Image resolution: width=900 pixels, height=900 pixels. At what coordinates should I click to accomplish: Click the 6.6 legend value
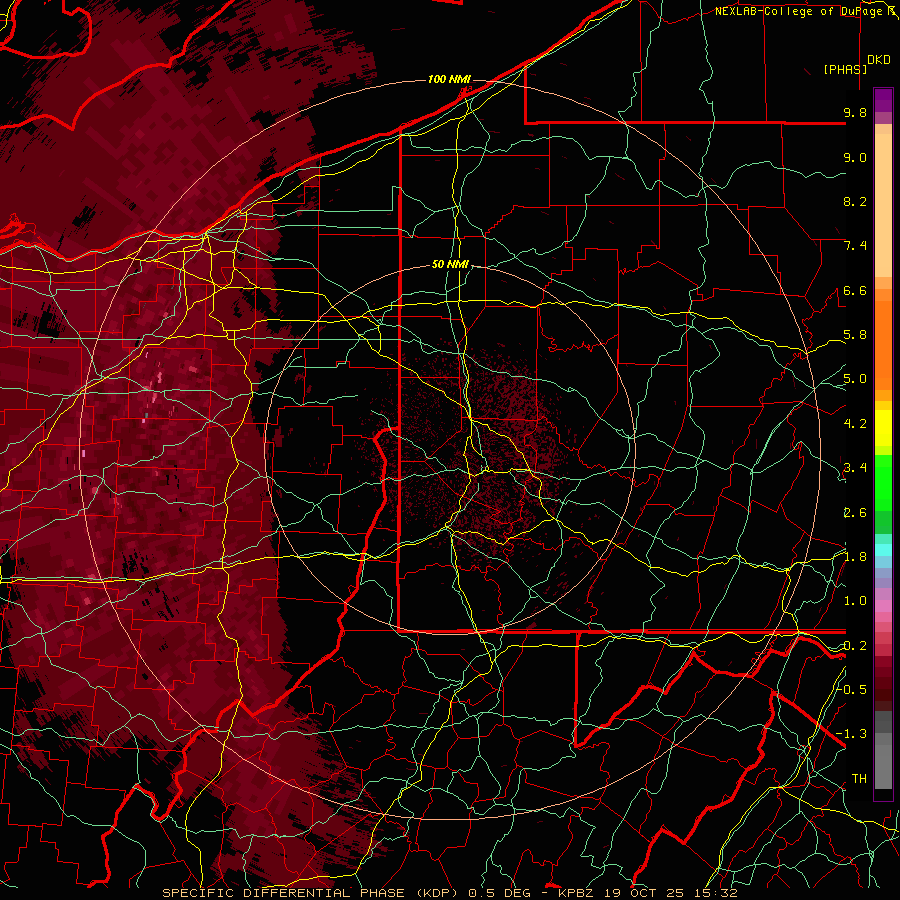[x=855, y=290]
